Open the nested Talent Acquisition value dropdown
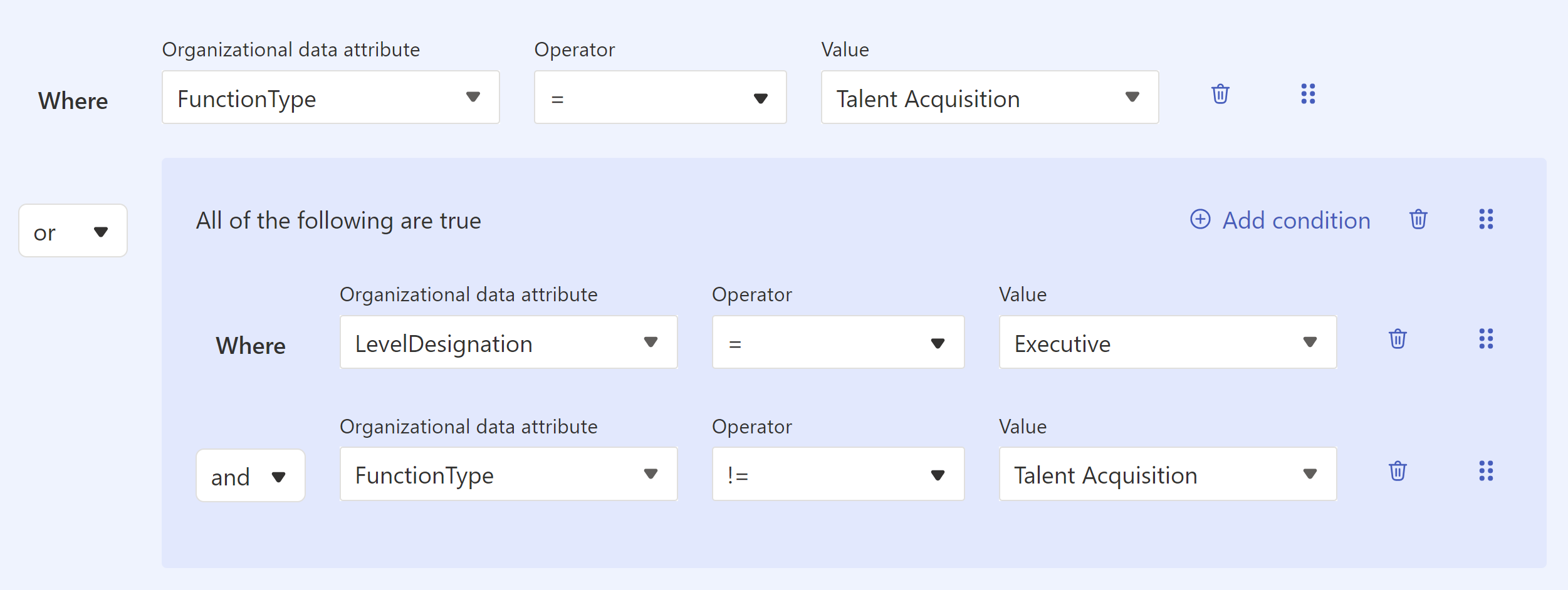The width and height of the screenshot is (1568, 590). point(1168,475)
